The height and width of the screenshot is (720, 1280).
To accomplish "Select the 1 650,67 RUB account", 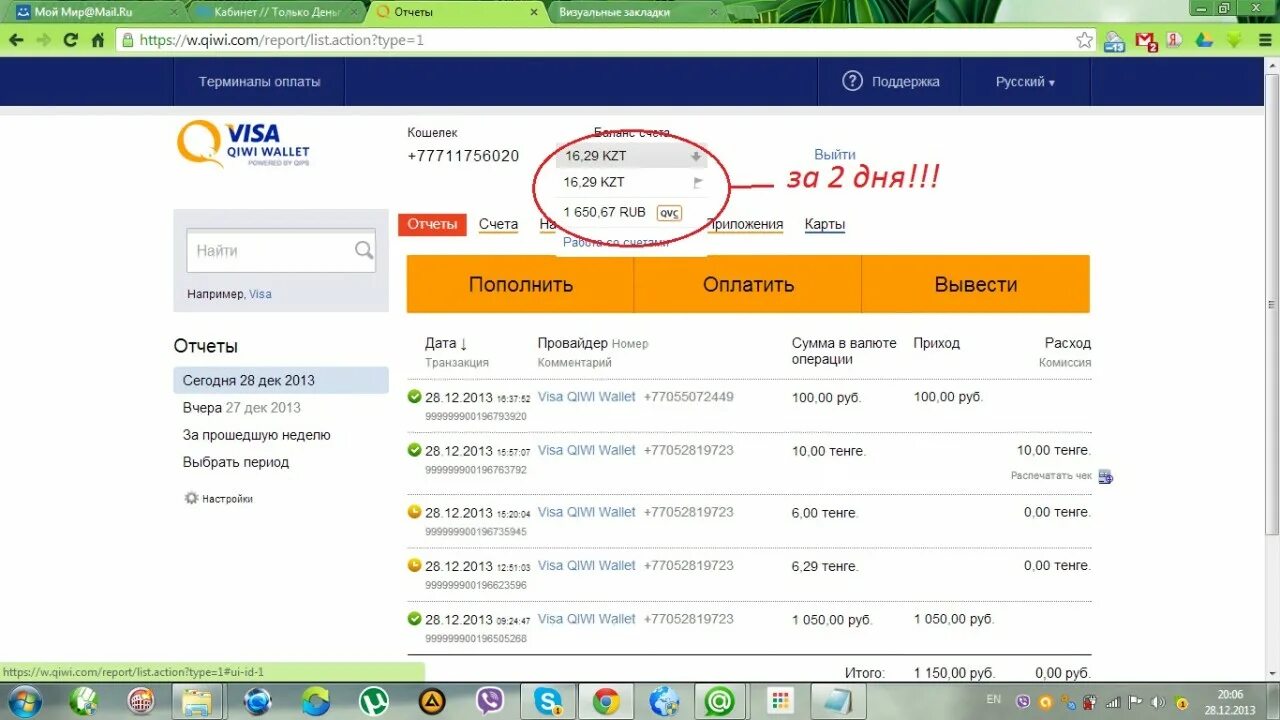I will click(x=632, y=212).
